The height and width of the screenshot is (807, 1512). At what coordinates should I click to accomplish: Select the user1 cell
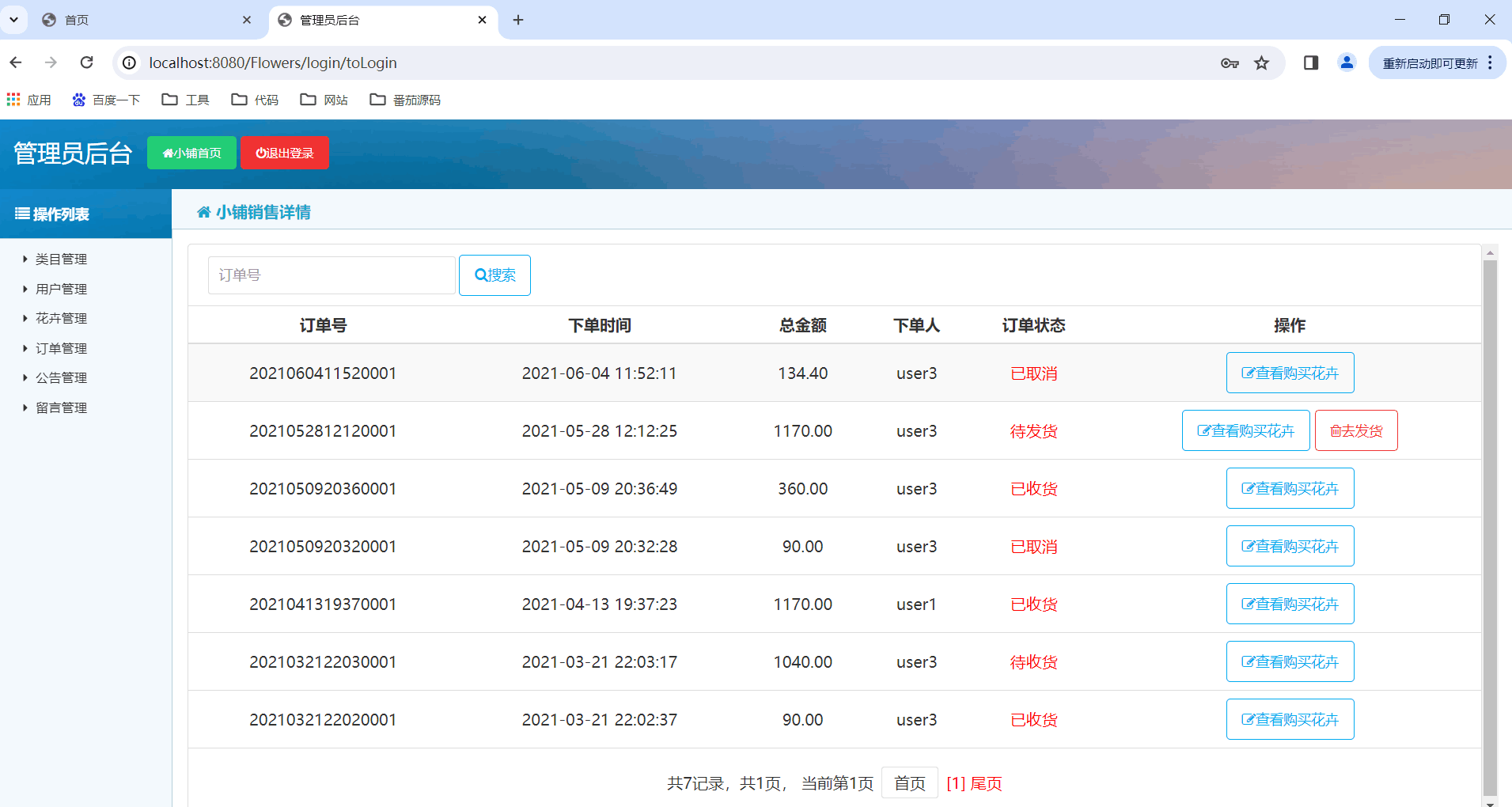pyautogui.click(x=916, y=604)
